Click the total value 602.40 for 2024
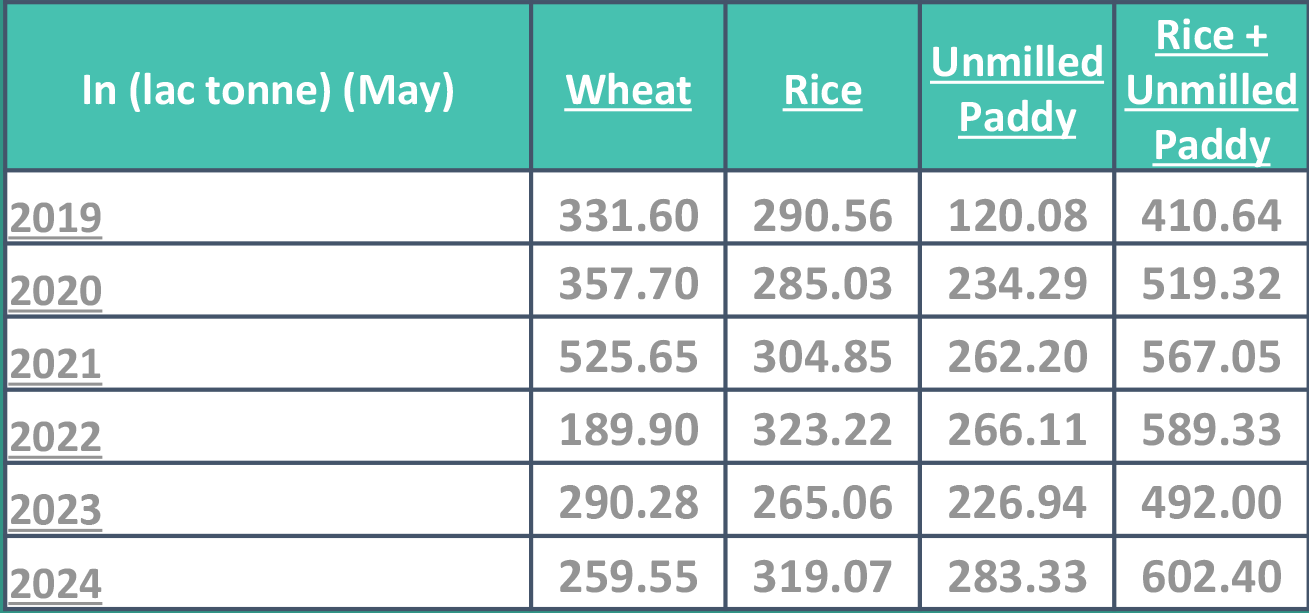This screenshot has width=1309, height=613. pos(1211,577)
